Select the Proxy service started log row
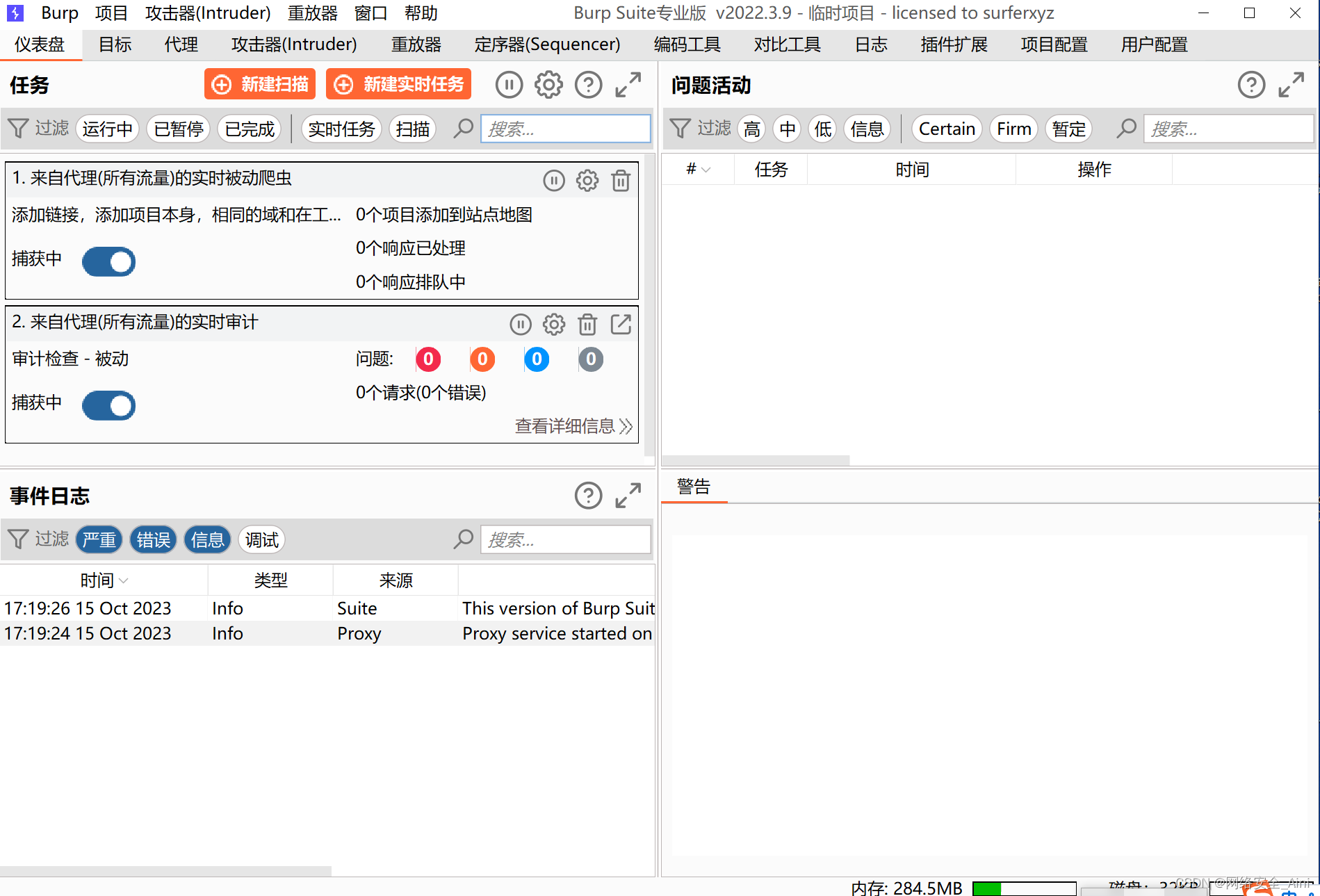This screenshot has width=1320, height=896. (327, 633)
